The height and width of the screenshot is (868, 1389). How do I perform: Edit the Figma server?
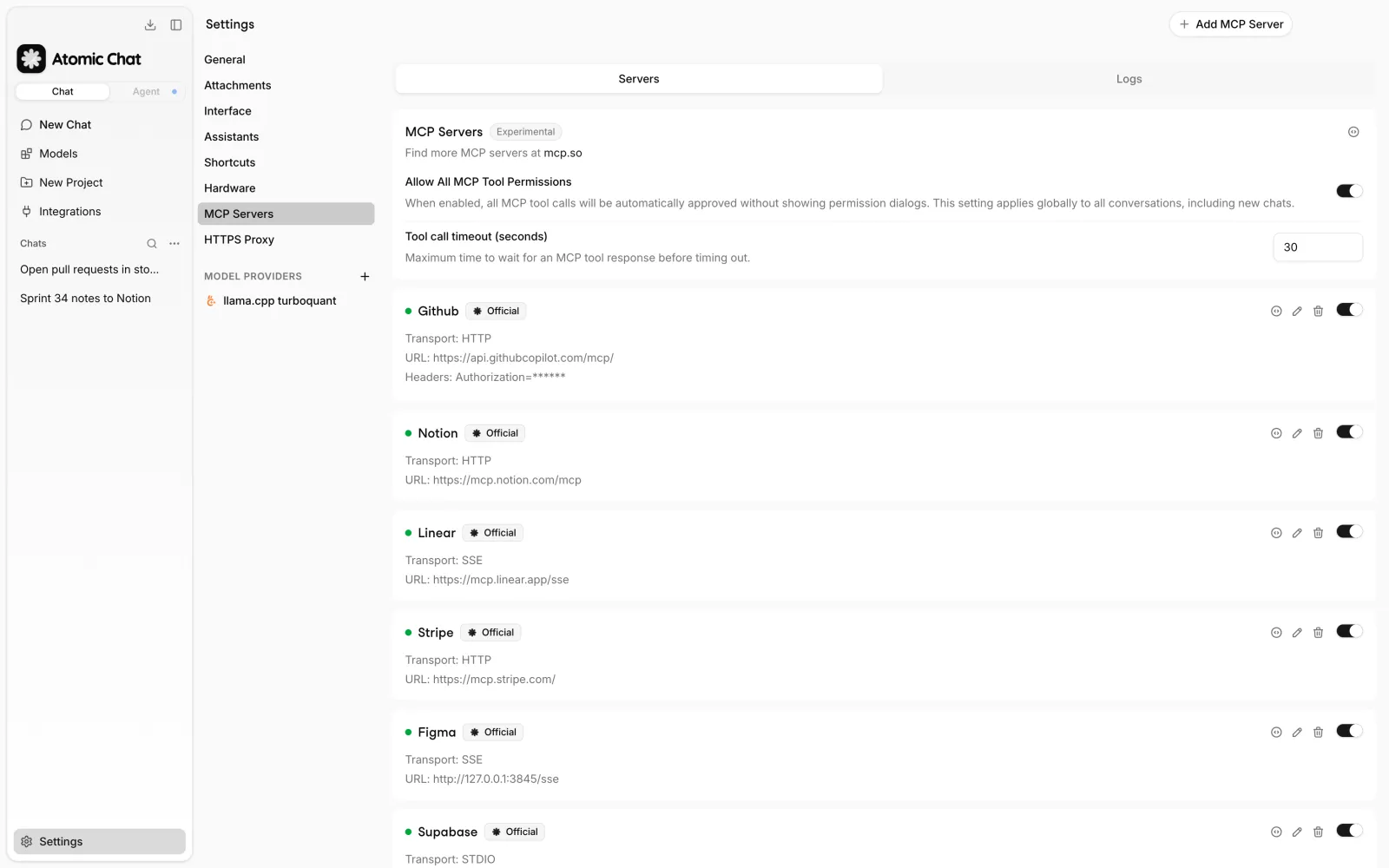point(1297,733)
